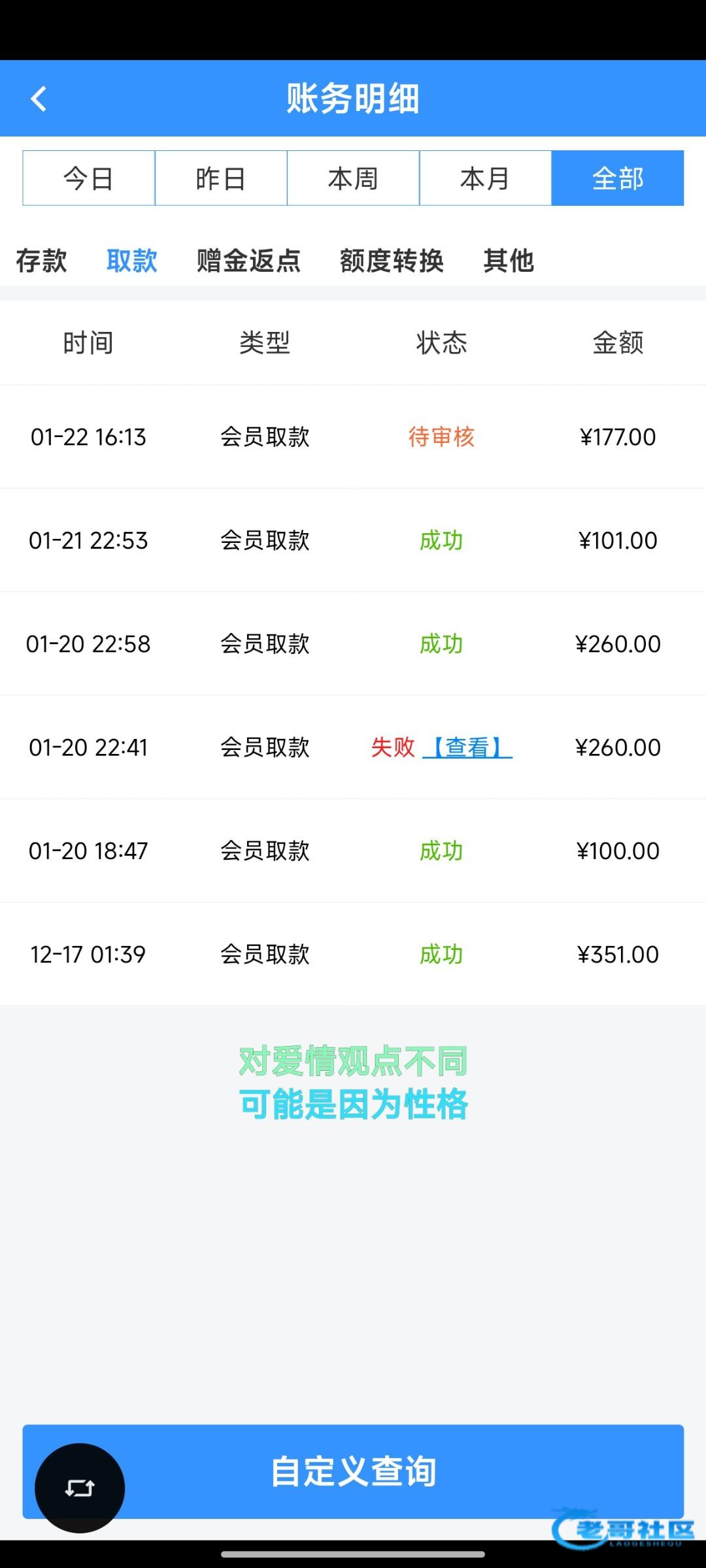This screenshot has height=1568, width=706.
Task: Tap the ¥100.00 withdrawal record
Action: click(x=353, y=851)
